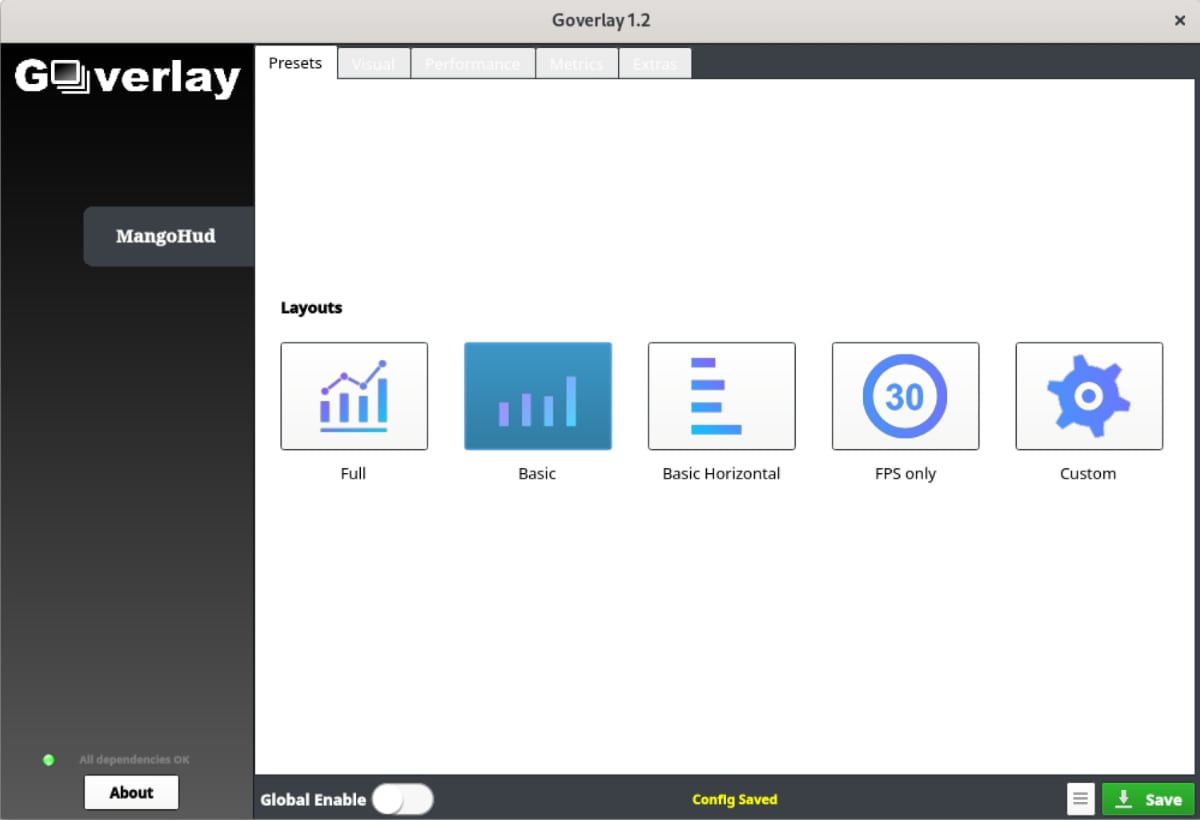
Task: Click the About button
Action: 131,792
